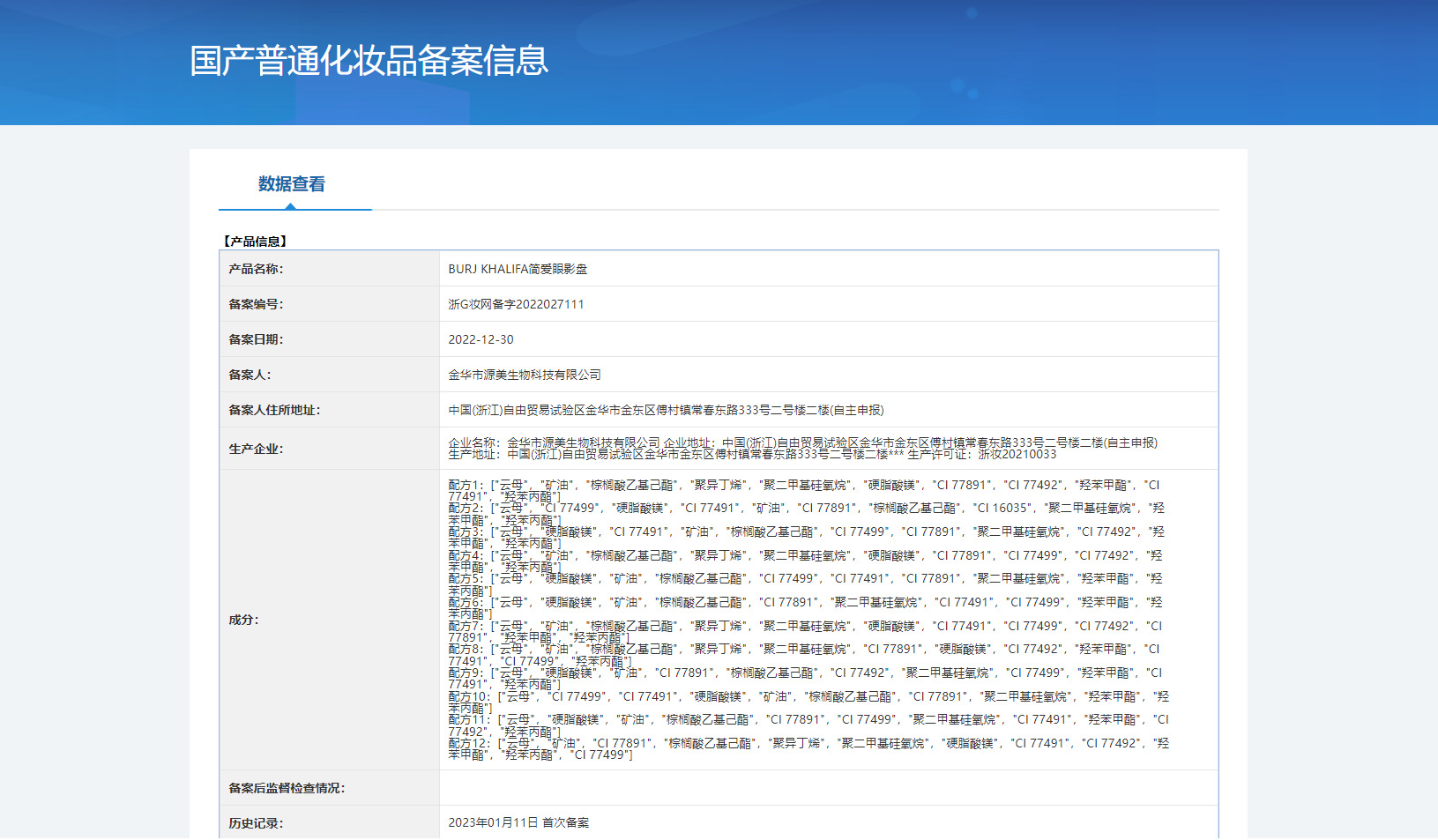Select the 【产品信息】 section header
The image size is (1438, 840).
pyautogui.click(x=255, y=242)
